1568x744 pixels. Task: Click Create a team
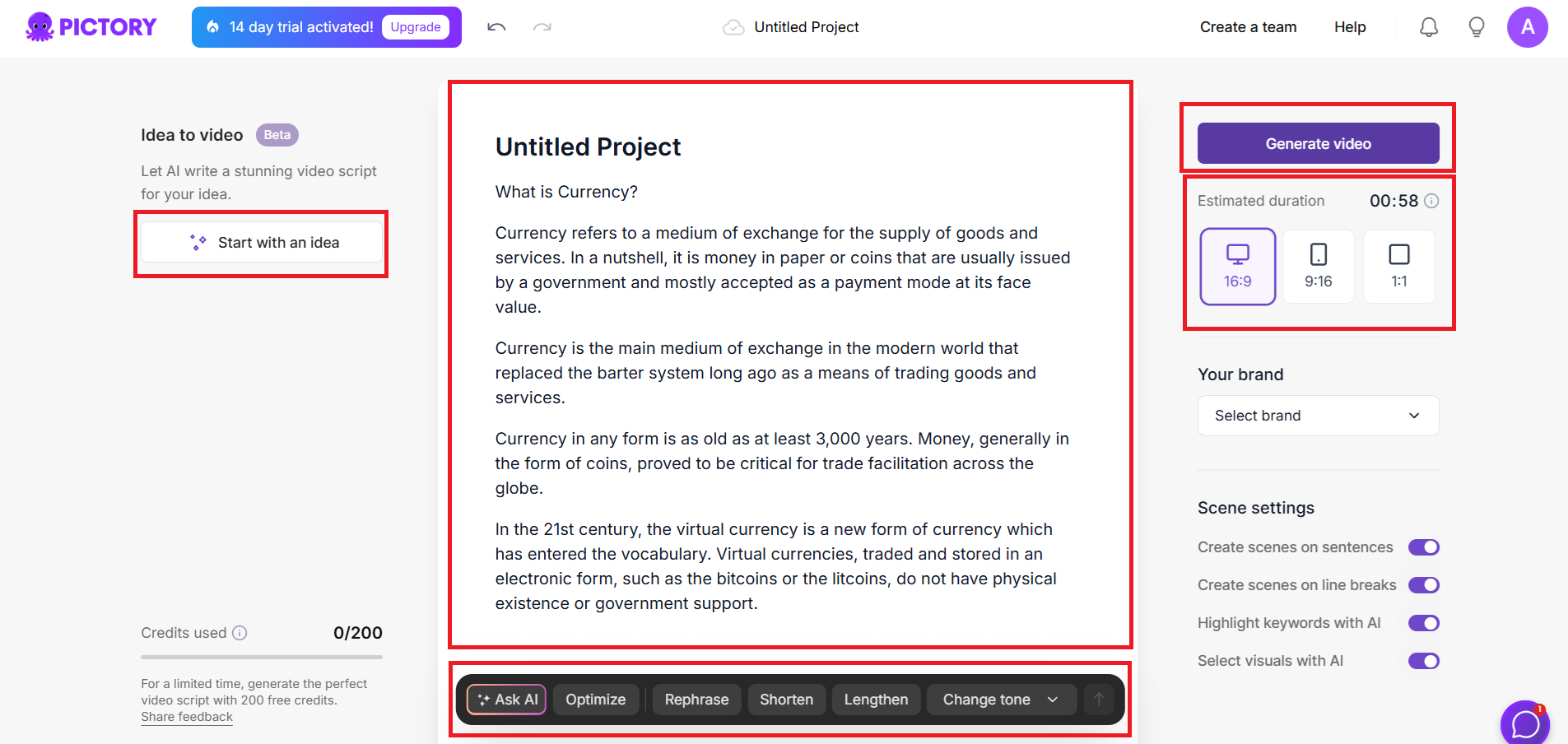click(x=1248, y=27)
